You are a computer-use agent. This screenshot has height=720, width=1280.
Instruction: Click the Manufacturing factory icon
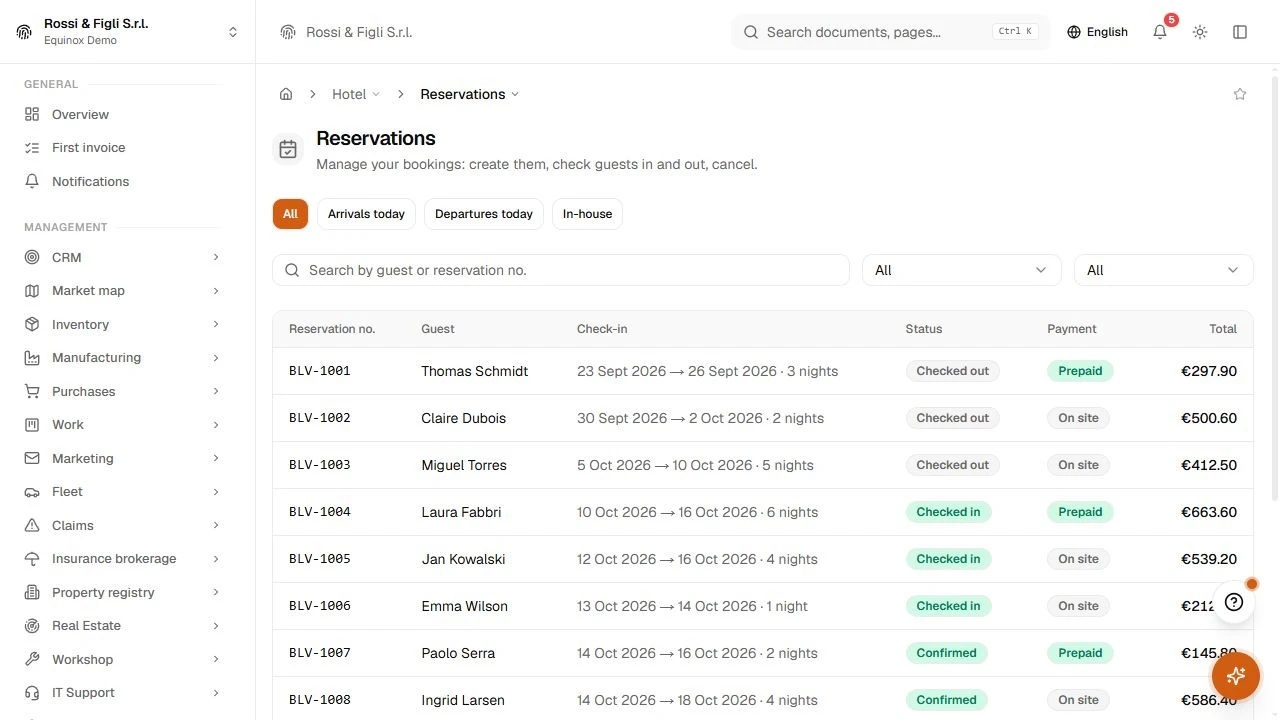[32, 358]
